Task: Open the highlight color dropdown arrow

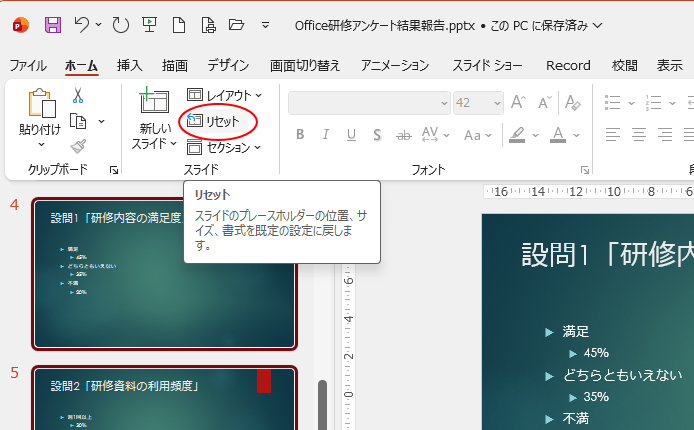Action: [535, 135]
